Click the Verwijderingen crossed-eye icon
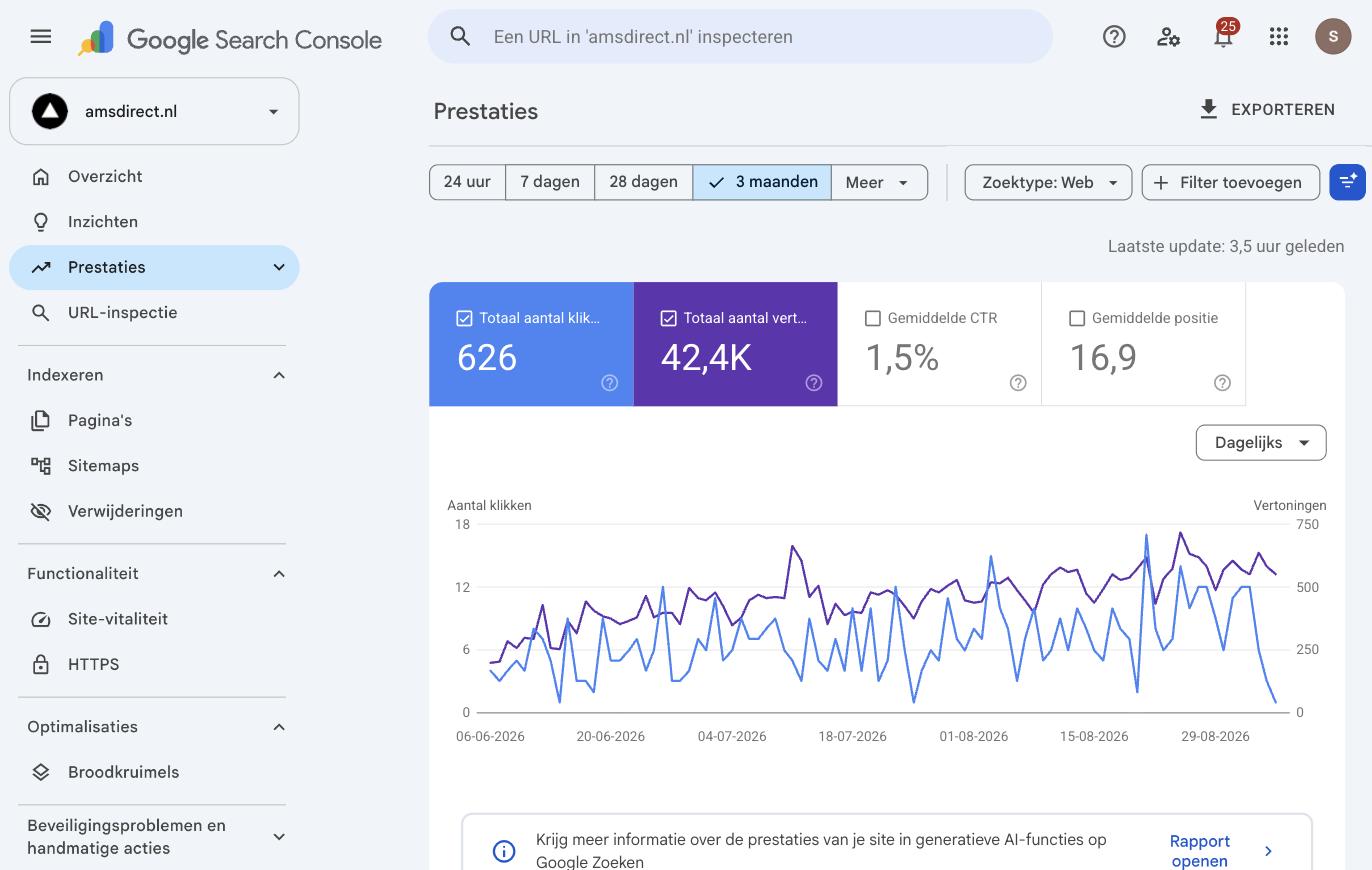This screenshot has width=1372, height=870. point(41,511)
